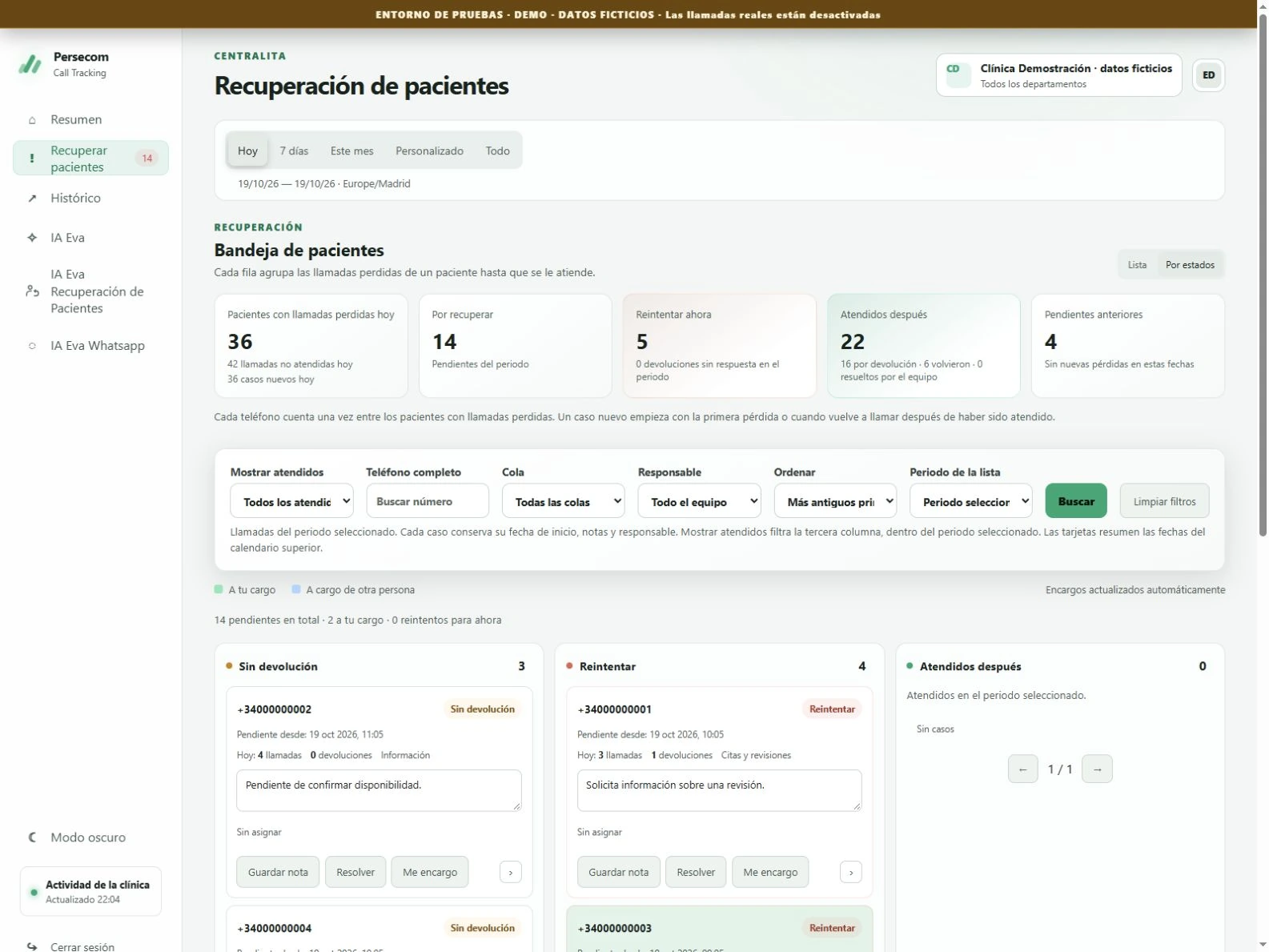Open the Mostrar atendidos dropdown

tap(291, 502)
